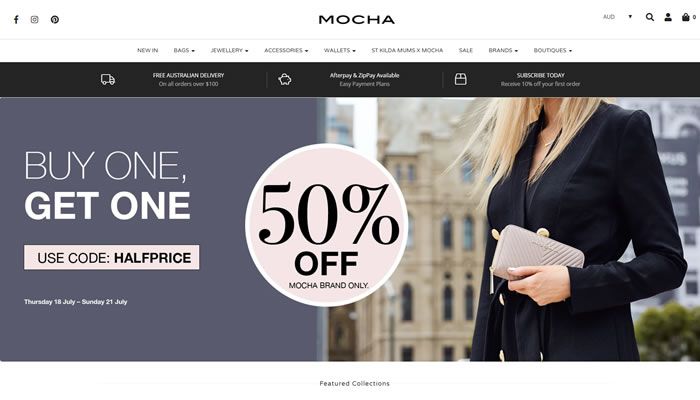Click the search magnifier icon
Screen dimensions: 700x400
(x=650, y=17)
